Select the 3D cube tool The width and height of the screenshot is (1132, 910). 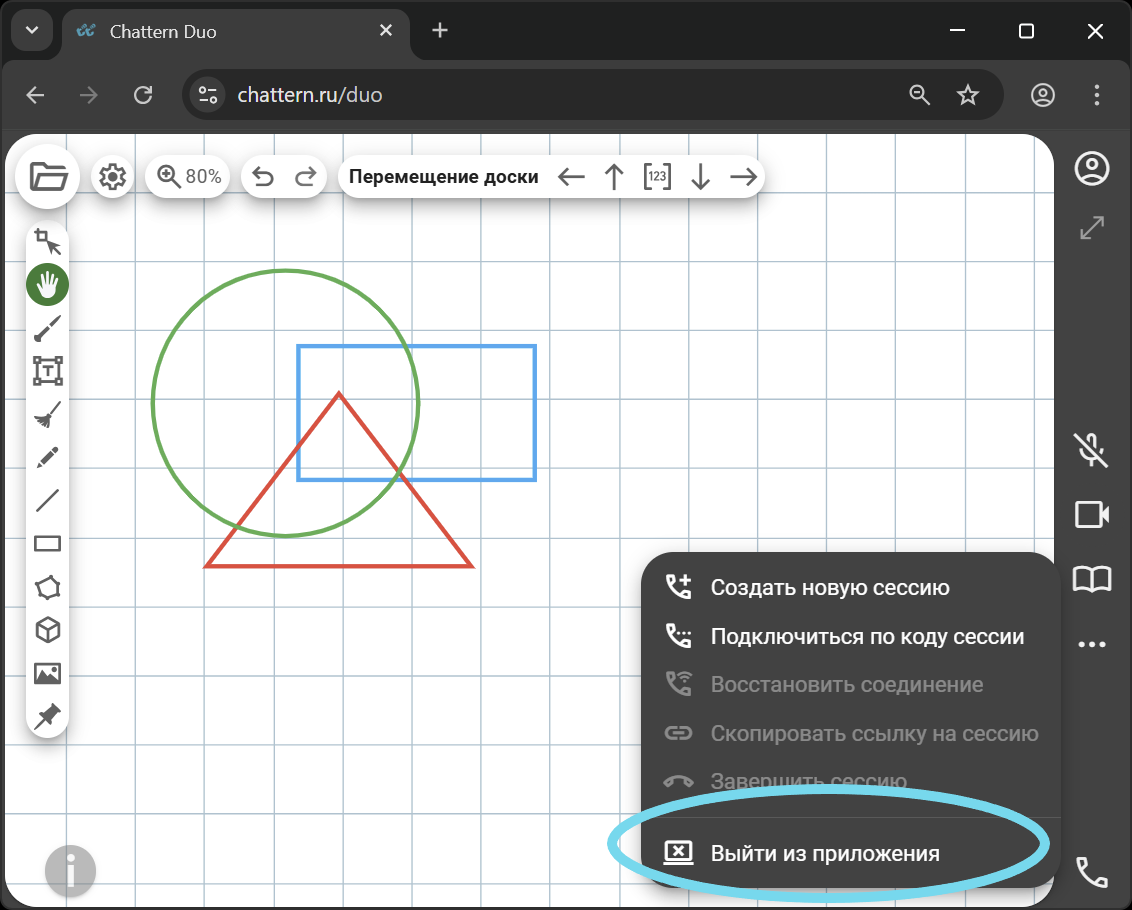click(x=47, y=630)
